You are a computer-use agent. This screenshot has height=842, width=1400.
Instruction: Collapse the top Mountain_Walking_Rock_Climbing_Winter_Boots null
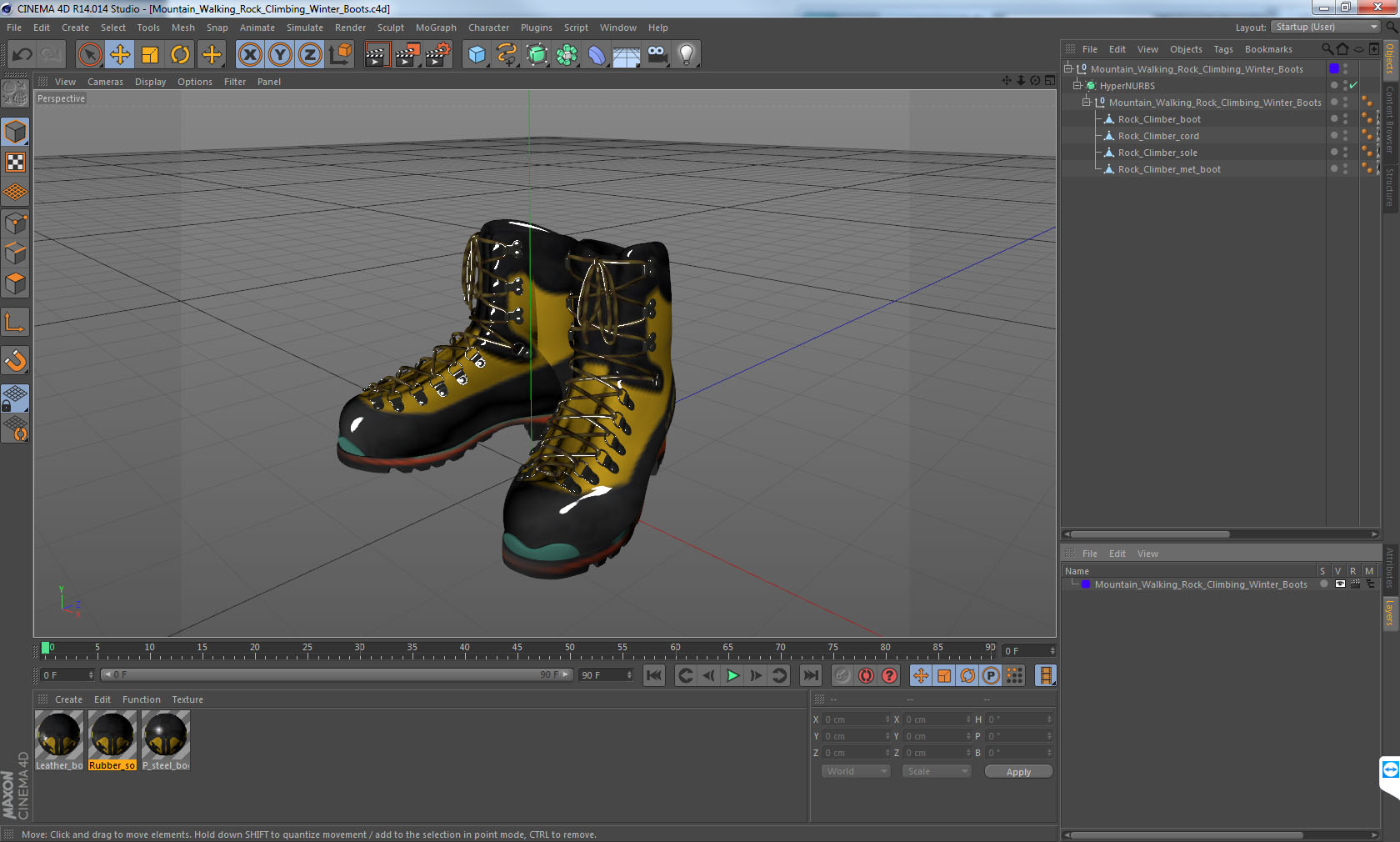click(x=1067, y=69)
